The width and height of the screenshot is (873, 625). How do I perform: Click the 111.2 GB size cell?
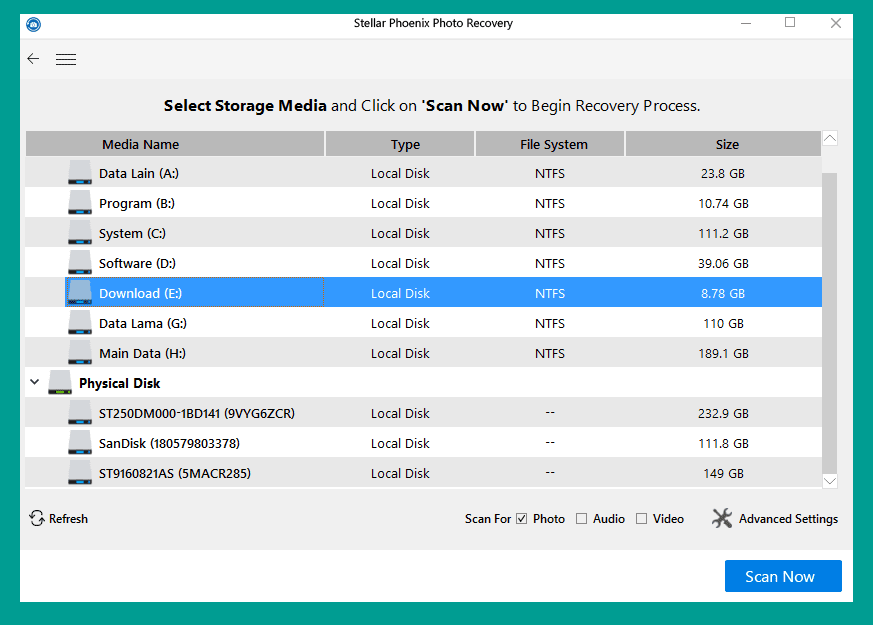click(x=723, y=234)
